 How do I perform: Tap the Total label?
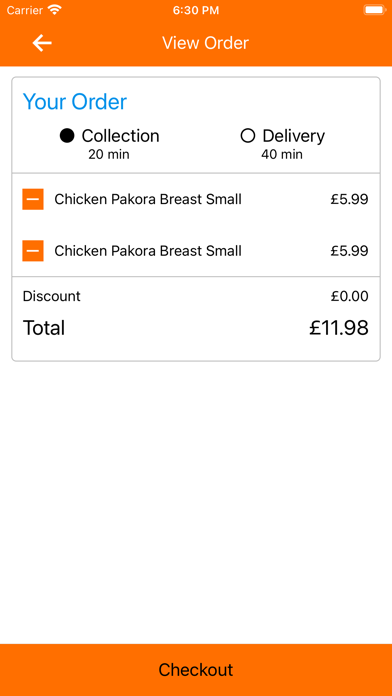click(x=44, y=328)
